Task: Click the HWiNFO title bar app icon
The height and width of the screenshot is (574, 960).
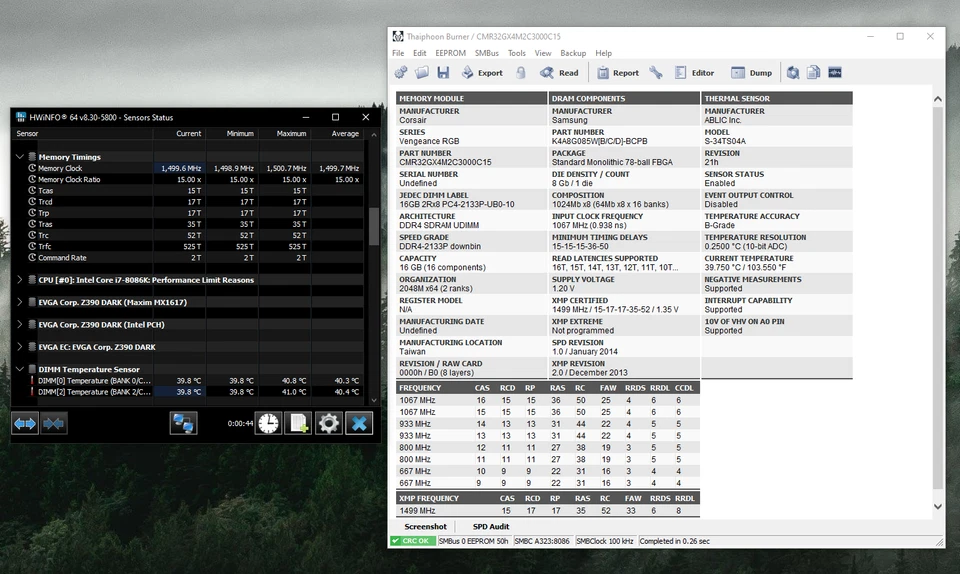Action: (x=21, y=117)
